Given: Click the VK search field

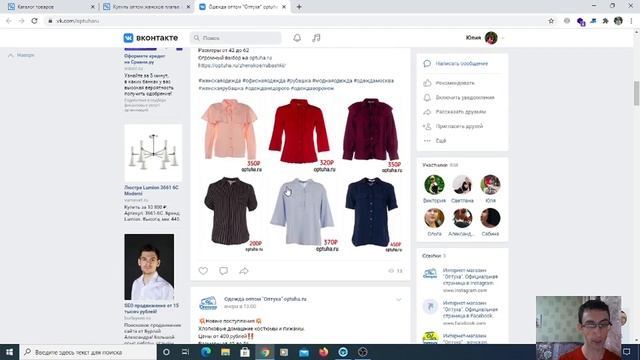Looking at the screenshot, I should tap(236, 38).
